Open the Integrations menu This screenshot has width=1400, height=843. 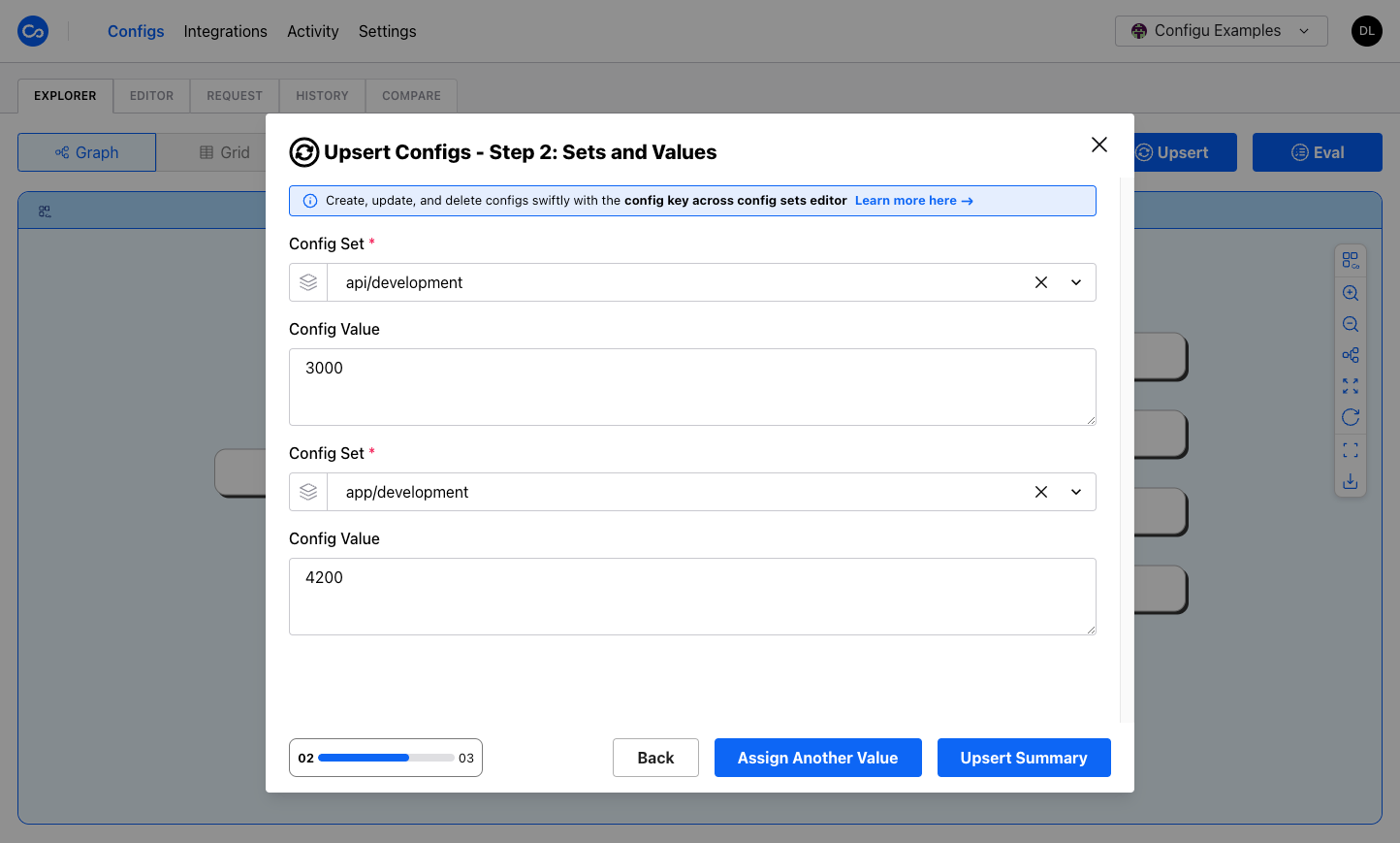click(x=226, y=31)
